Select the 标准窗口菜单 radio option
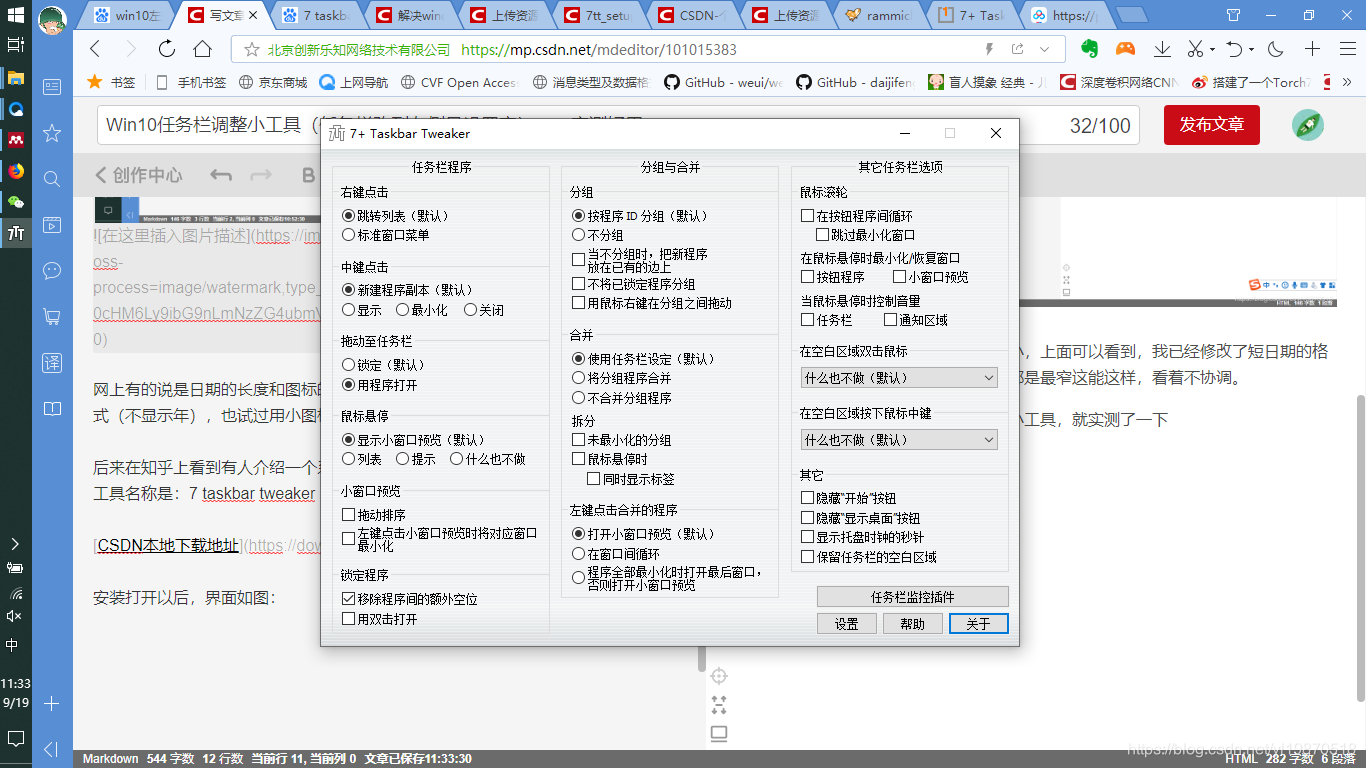Image resolution: width=1366 pixels, height=768 pixels. (385, 235)
